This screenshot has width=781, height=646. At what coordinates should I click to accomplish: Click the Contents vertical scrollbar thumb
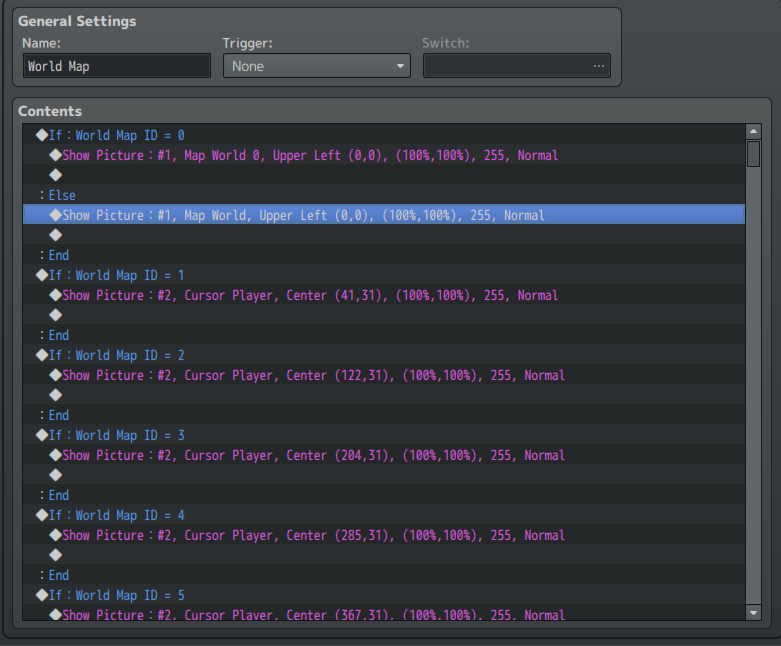click(754, 153)
